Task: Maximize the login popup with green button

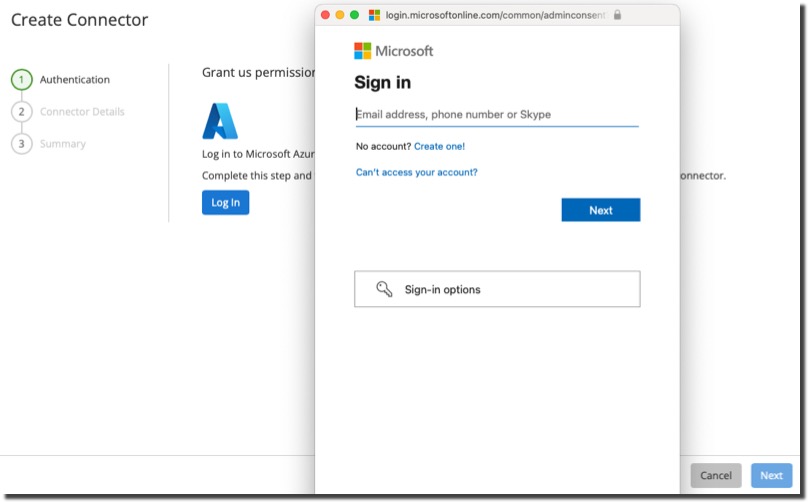Action: point(354,15)
